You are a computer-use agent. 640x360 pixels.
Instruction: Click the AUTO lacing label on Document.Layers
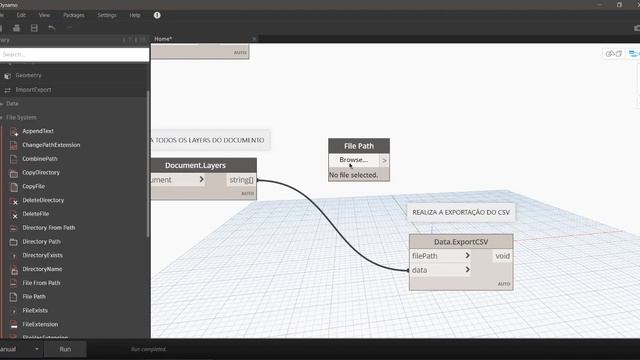247,193
